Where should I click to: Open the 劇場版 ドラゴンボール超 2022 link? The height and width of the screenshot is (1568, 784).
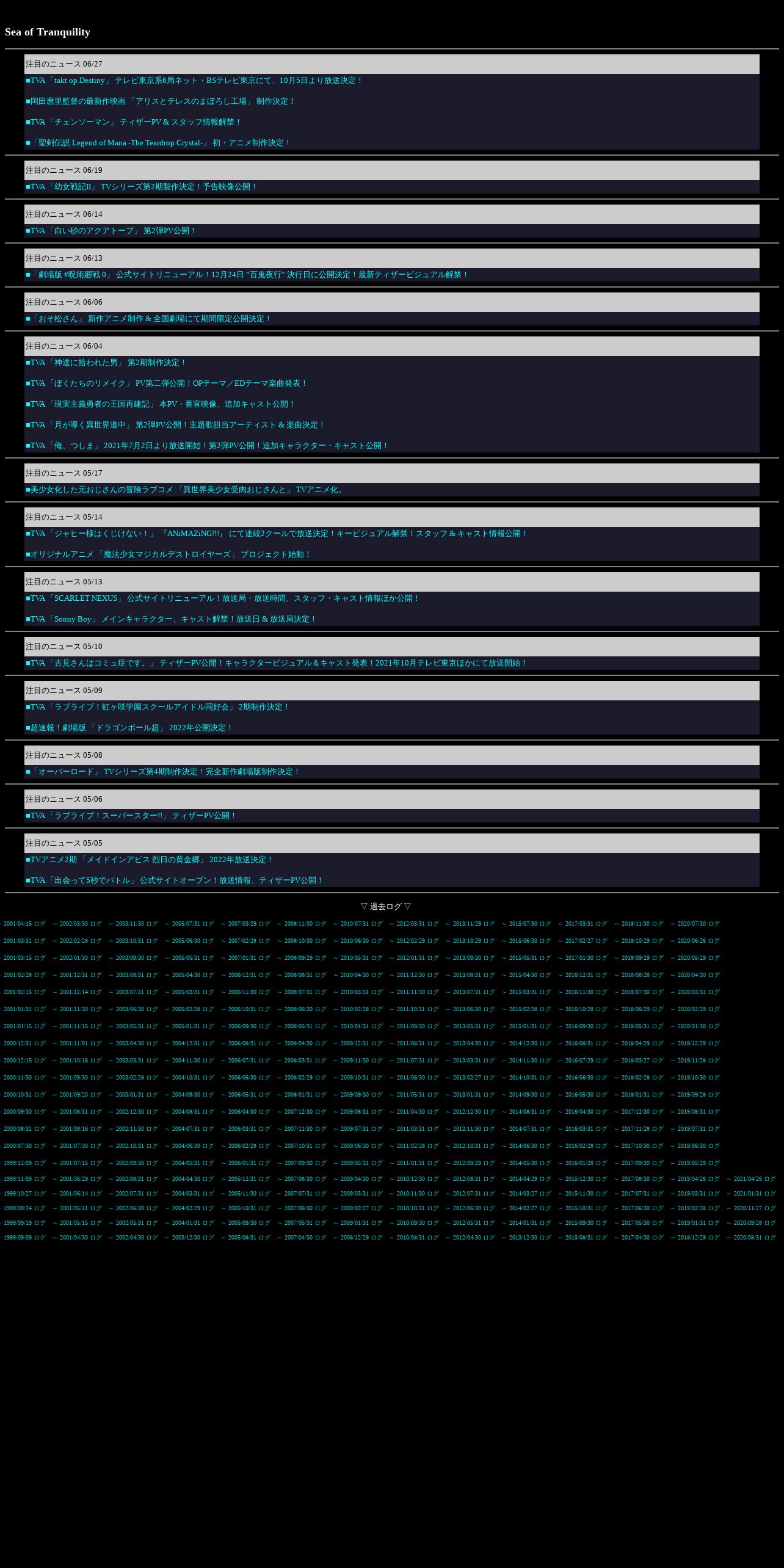pyautogui.click(x=129, y=728)
